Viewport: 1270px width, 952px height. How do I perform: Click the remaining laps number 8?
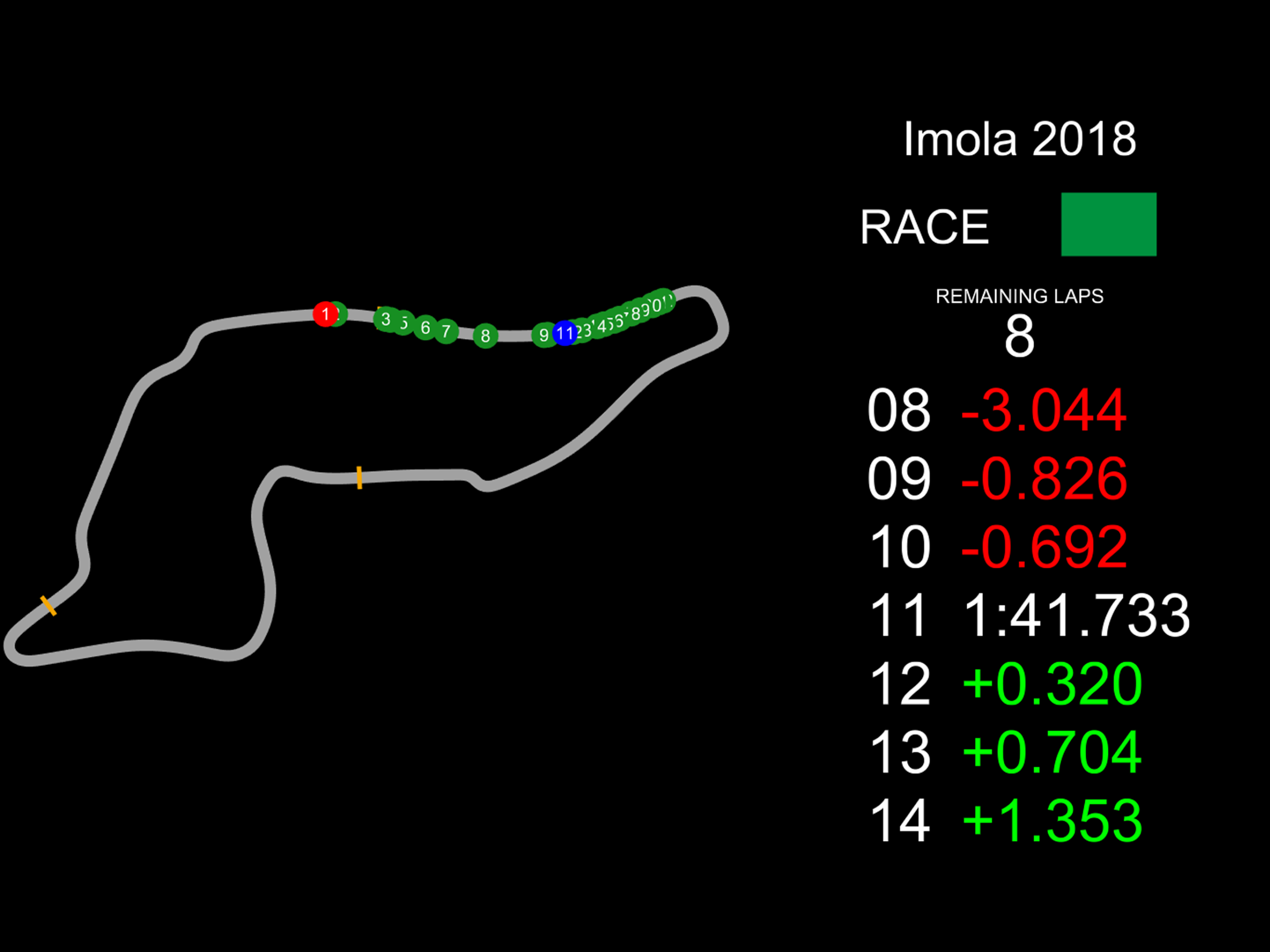1019,336
